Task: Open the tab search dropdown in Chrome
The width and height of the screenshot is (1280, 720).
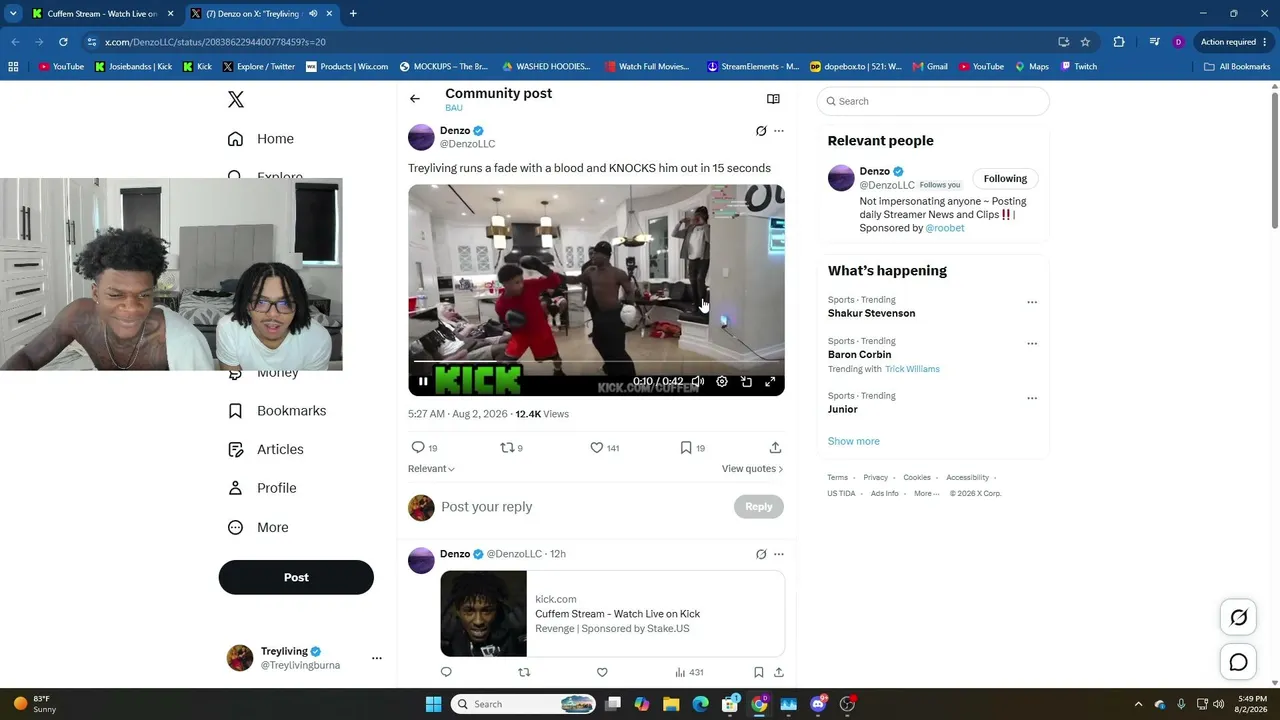Action: [13, 14]
